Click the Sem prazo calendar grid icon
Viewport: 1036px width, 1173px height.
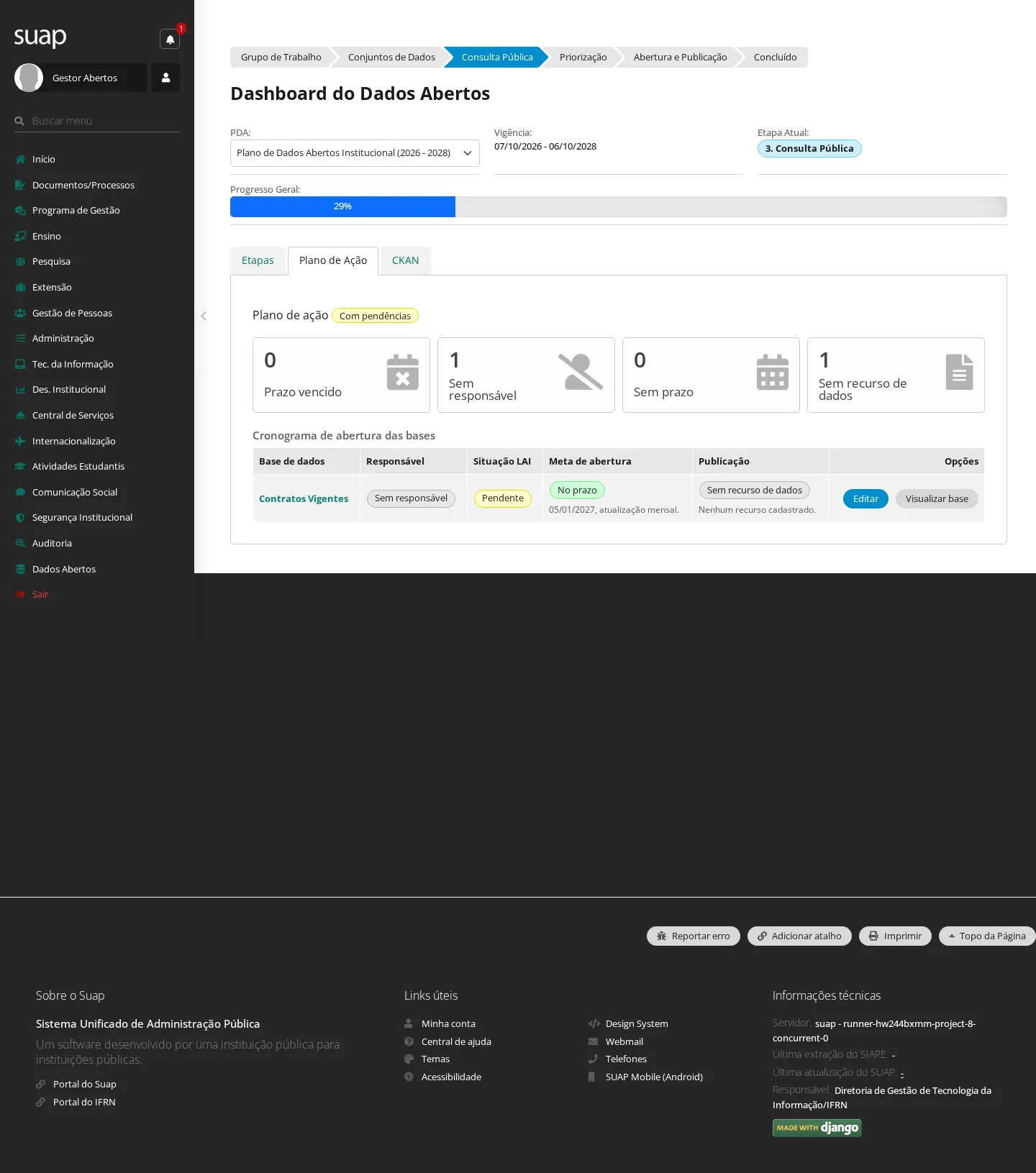tap(773, 372)
